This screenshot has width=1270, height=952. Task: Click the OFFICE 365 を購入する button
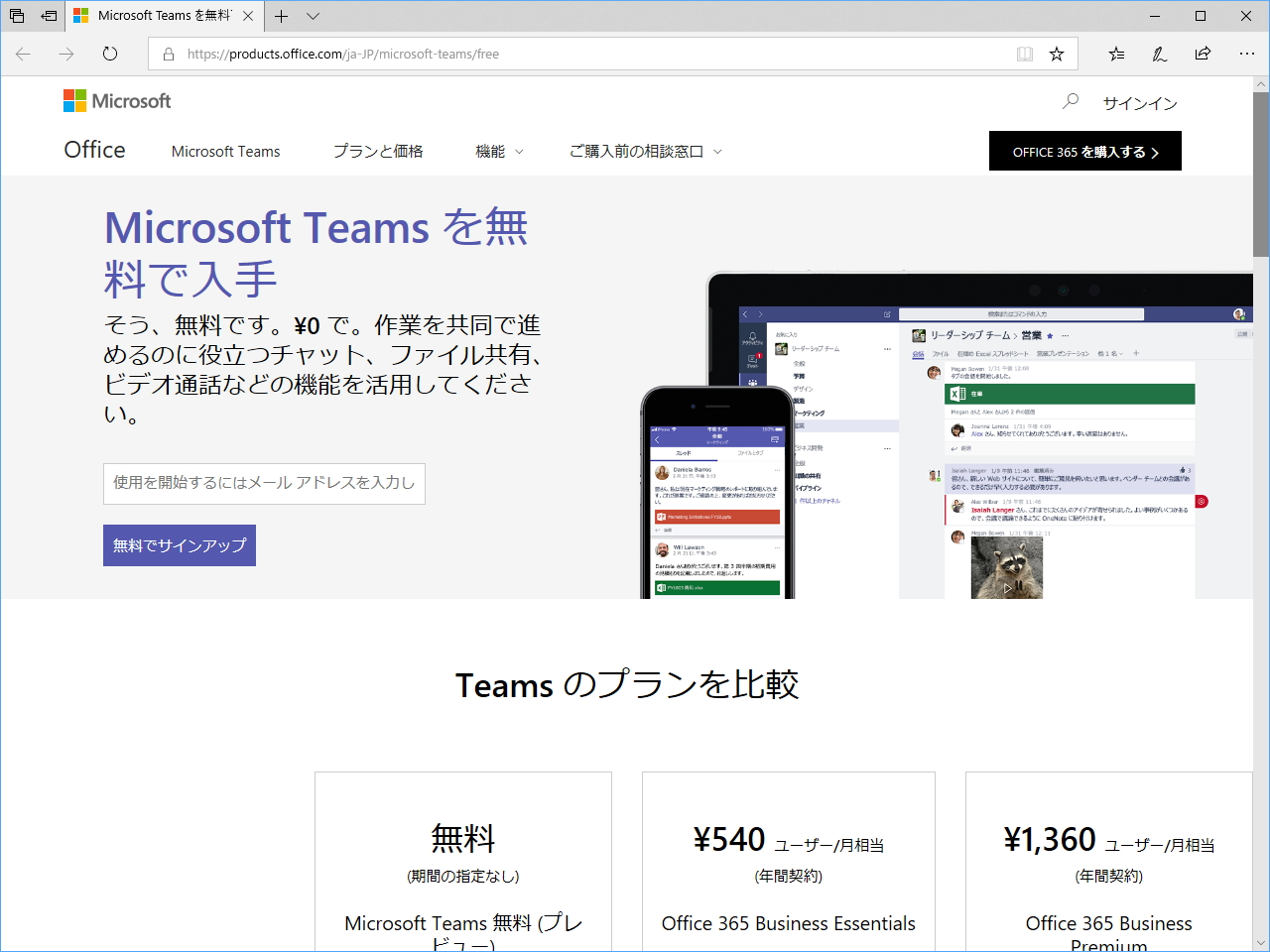[1085, 151]
